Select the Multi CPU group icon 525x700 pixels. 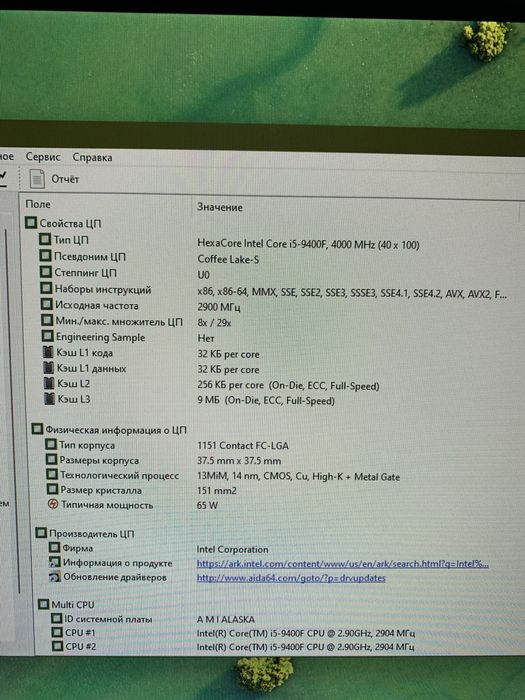click(x=43, y=604)
